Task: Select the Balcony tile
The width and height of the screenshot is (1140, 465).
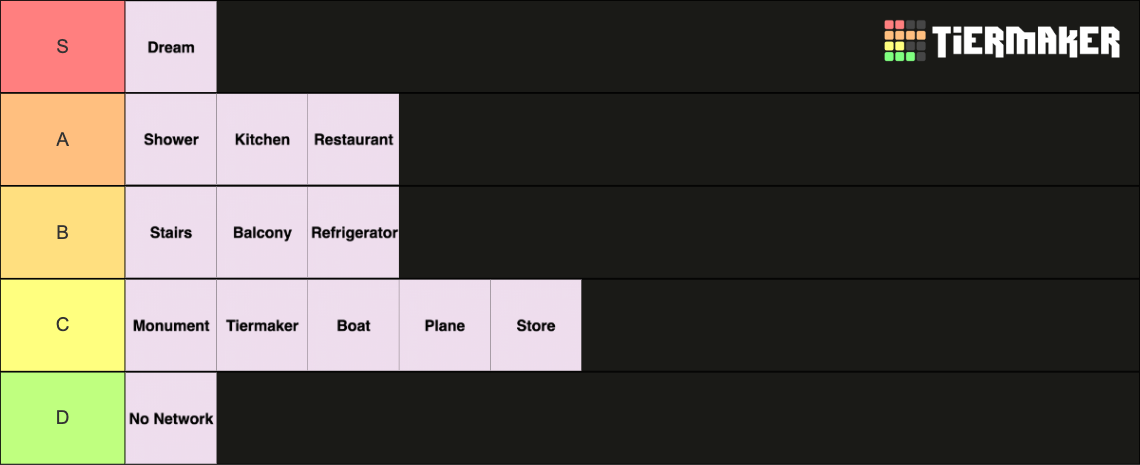Action: coord(262,232)
